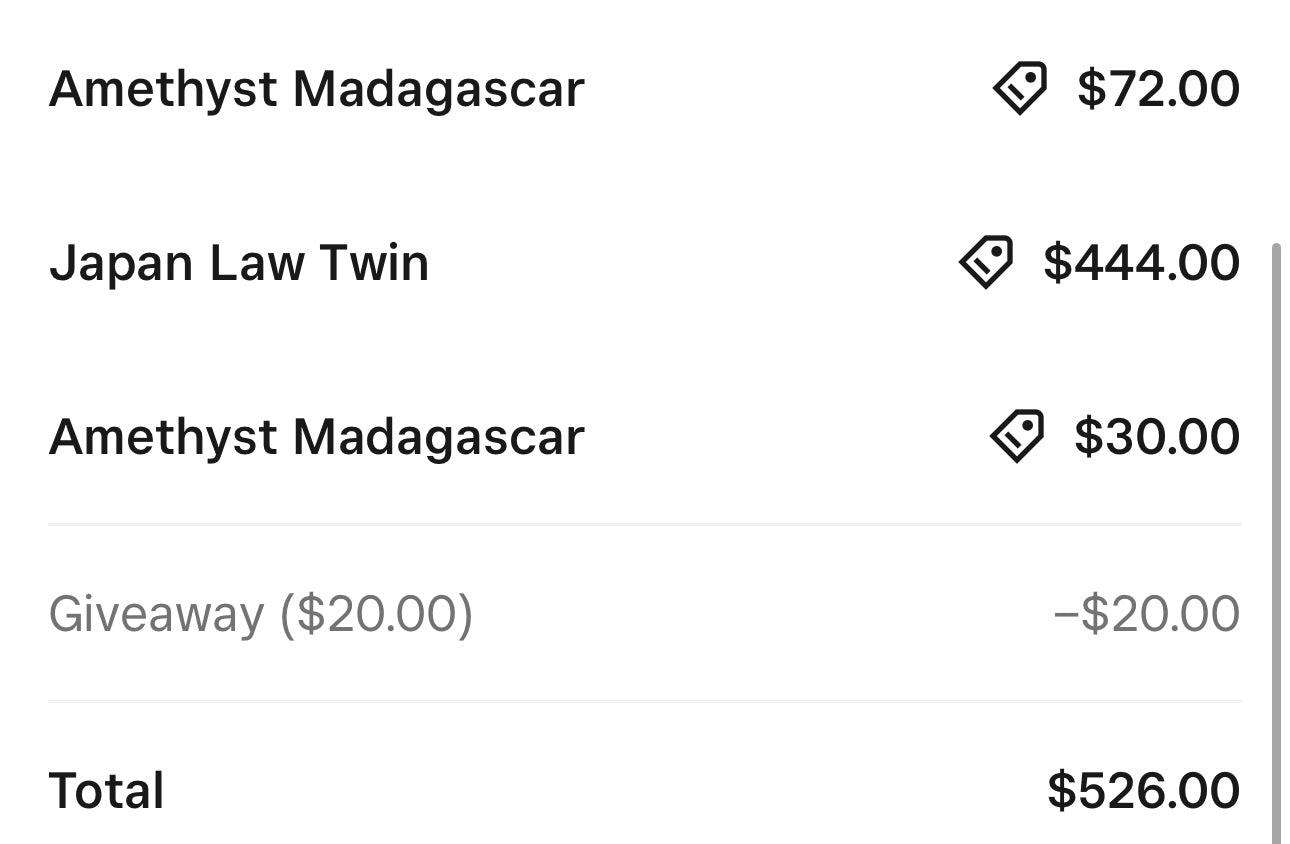Viewport: 1290px width, 844px height.
Task: Click the $72.00 price amount
Action: pos(1158,89)
